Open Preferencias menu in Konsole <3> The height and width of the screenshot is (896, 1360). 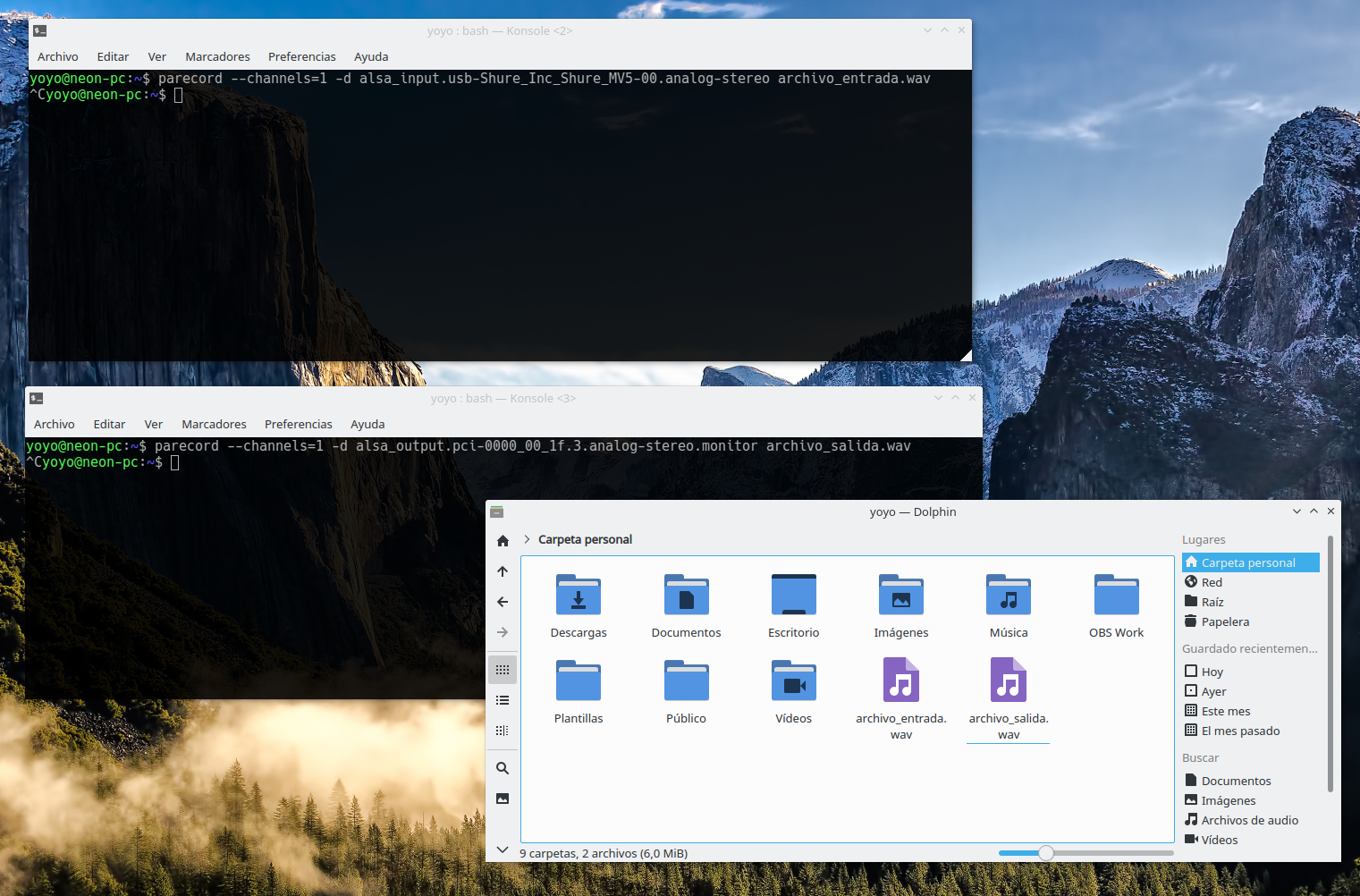point(298,424)
